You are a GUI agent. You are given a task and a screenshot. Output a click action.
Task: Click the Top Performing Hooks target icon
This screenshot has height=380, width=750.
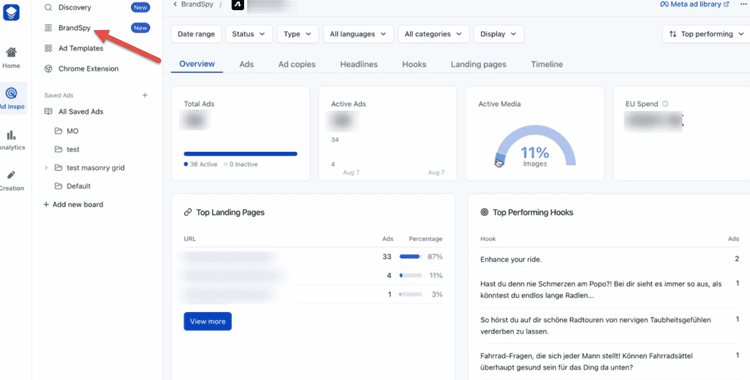485,212
